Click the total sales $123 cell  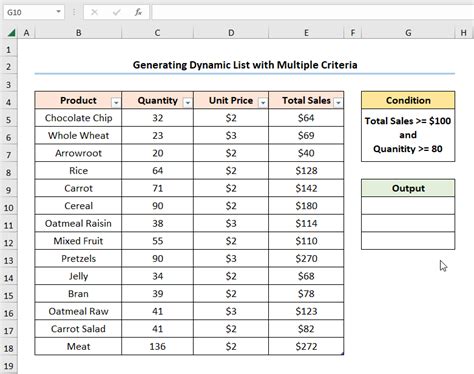(306, 311)
